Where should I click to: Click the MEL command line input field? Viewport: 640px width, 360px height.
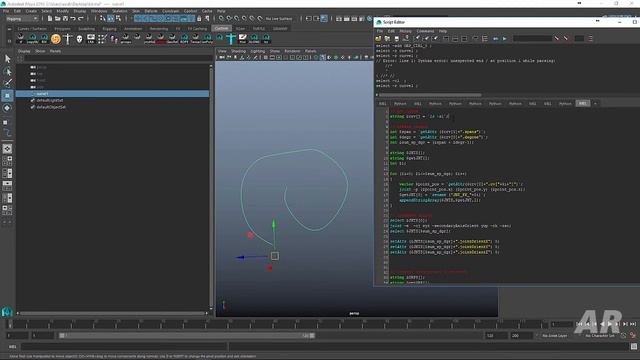pyautogui.click(x=124, y=347)
